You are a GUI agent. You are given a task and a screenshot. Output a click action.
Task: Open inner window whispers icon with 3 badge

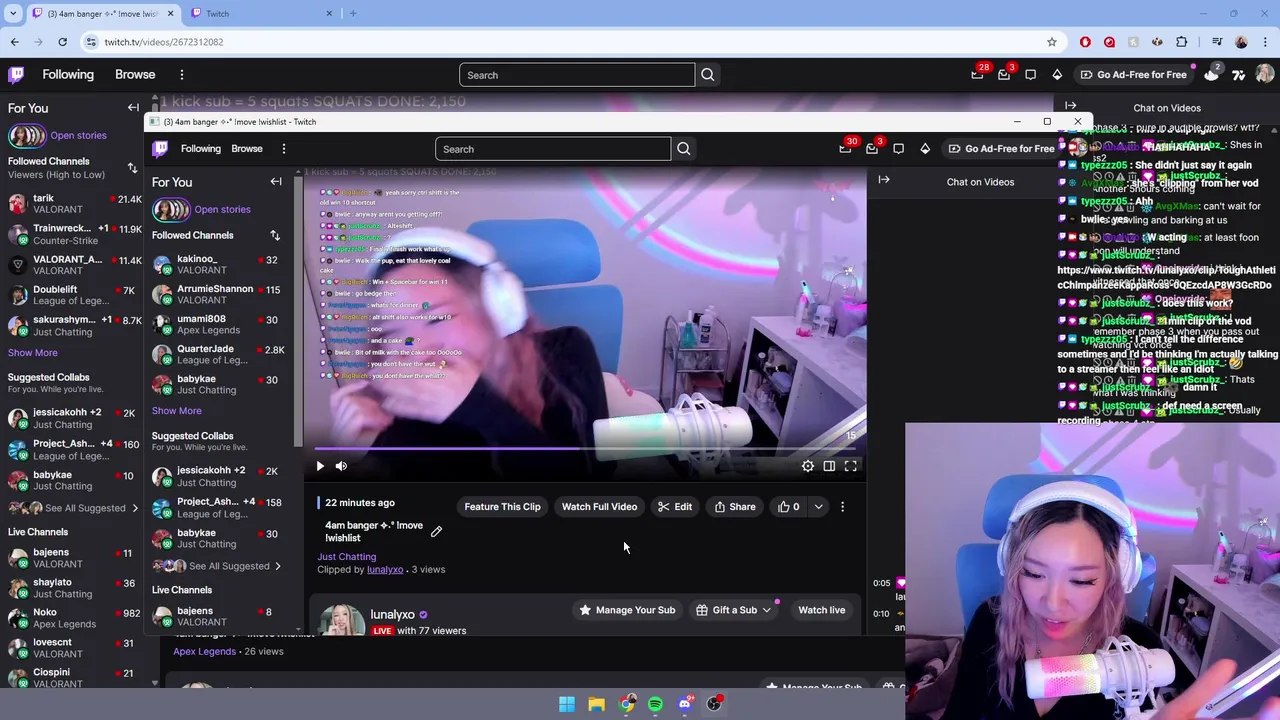pyautogui.click(x=872, y=149)
